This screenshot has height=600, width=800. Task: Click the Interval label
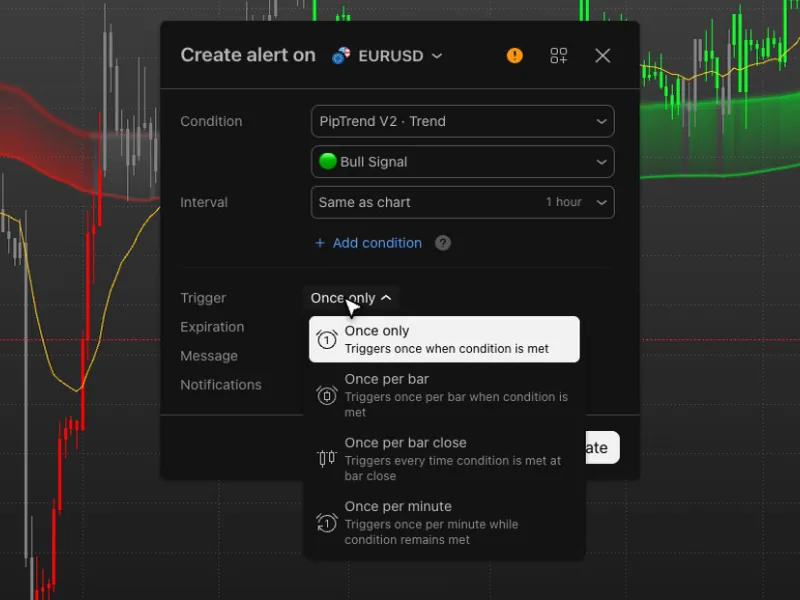[204, 203]
